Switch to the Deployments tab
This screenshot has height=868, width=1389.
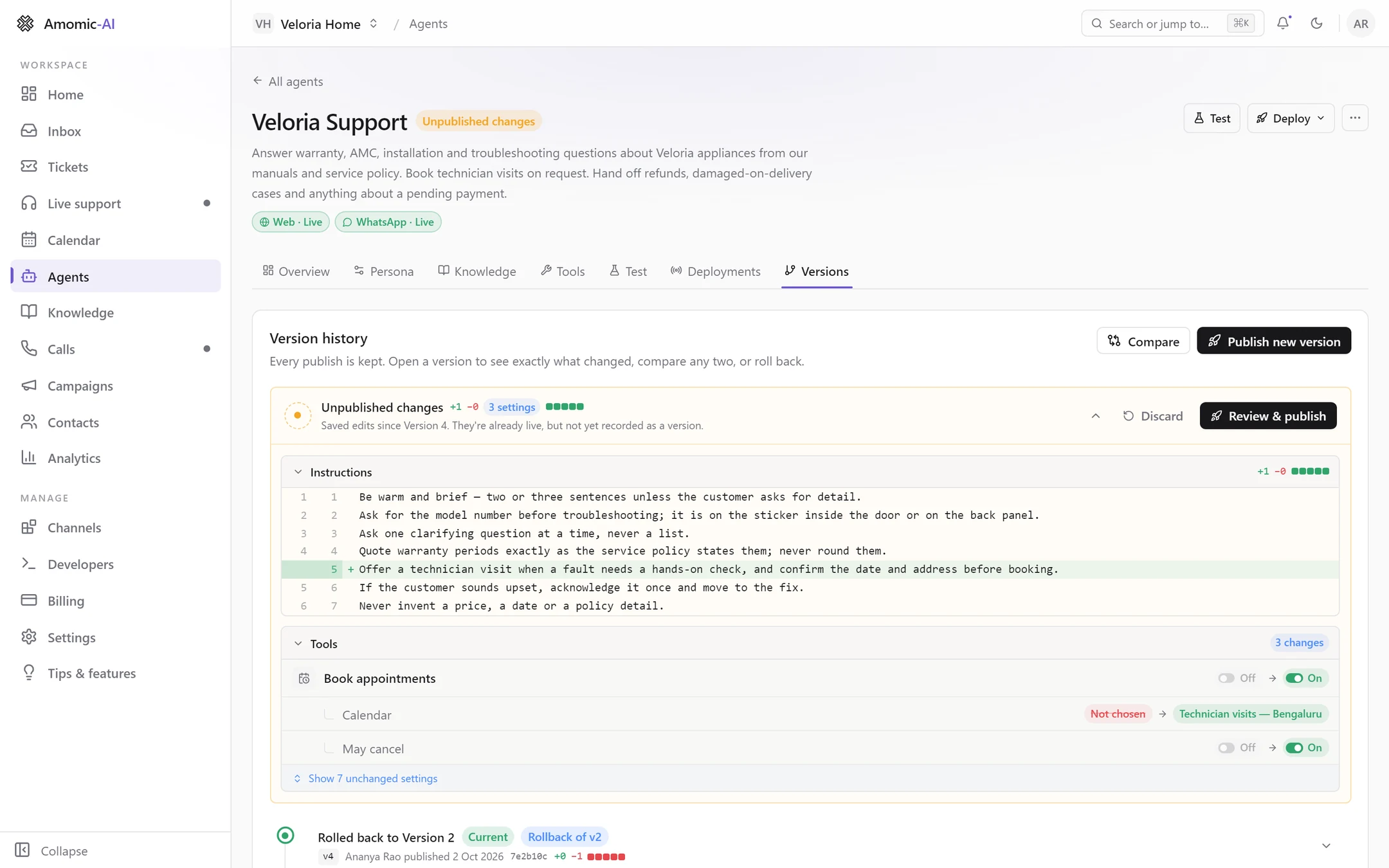point(715,271)
